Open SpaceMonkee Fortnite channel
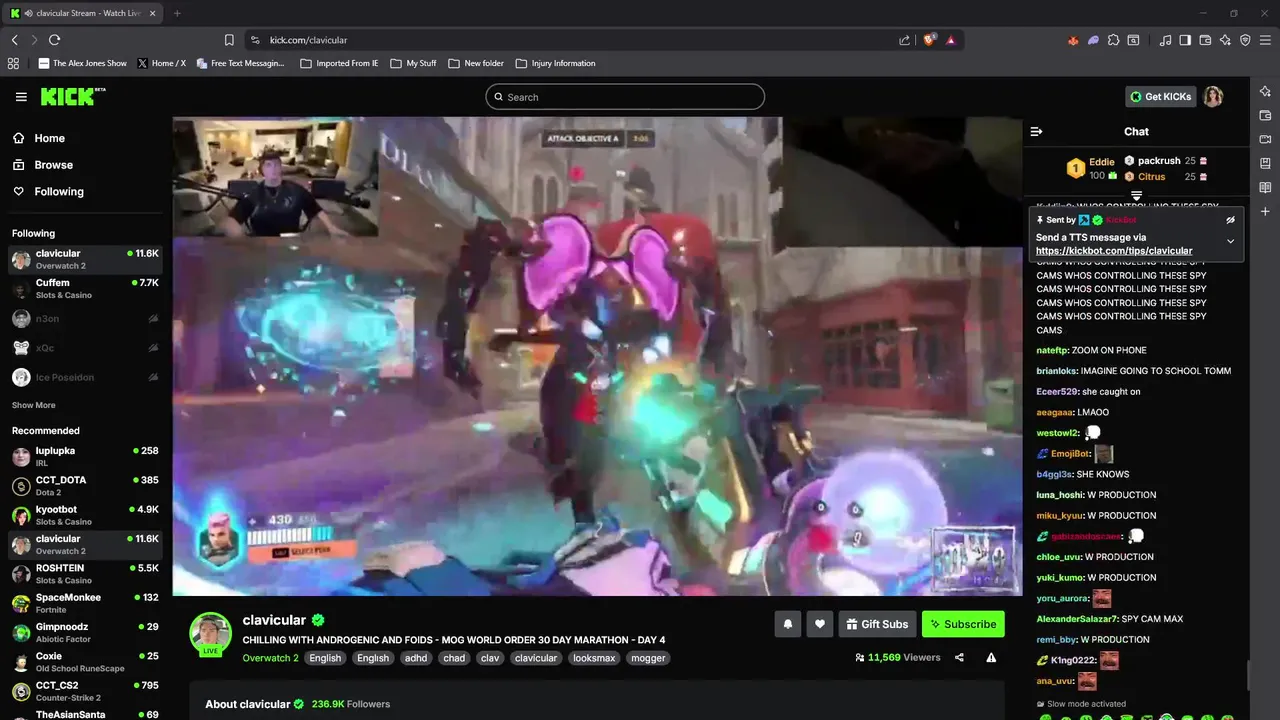The image size is (1280, 720). (85, 603)
